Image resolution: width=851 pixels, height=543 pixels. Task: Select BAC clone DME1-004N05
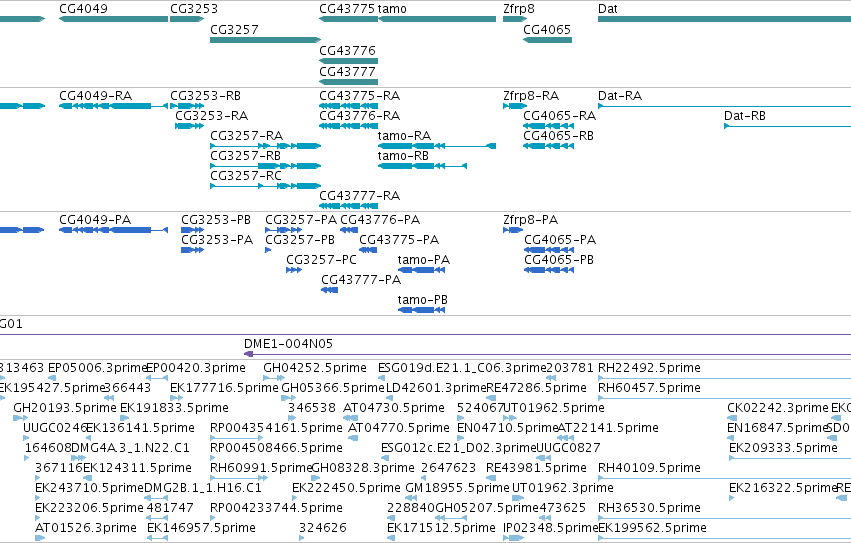point(547,354)
